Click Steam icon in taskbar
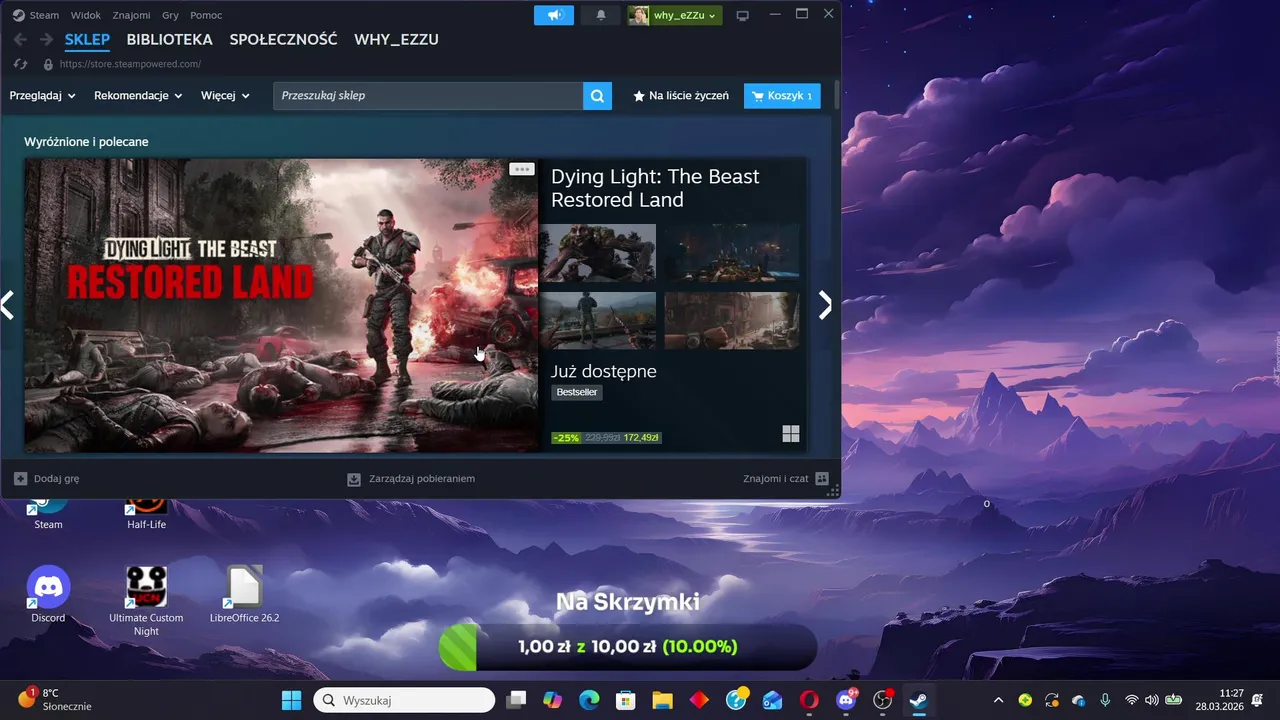This screenshot has height=720, width=1280. pos(918,700)
